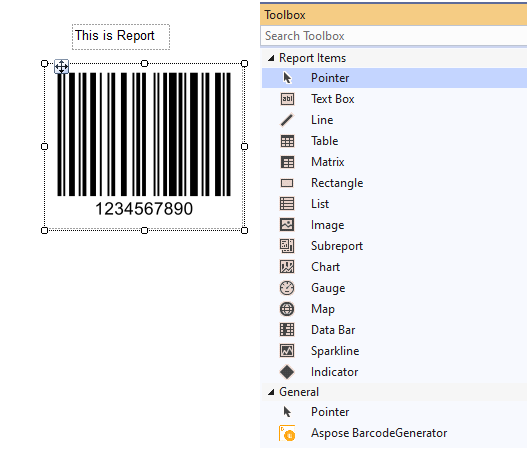Select the Image item icon
Screen dimensions: 532x460
(287, 225)
